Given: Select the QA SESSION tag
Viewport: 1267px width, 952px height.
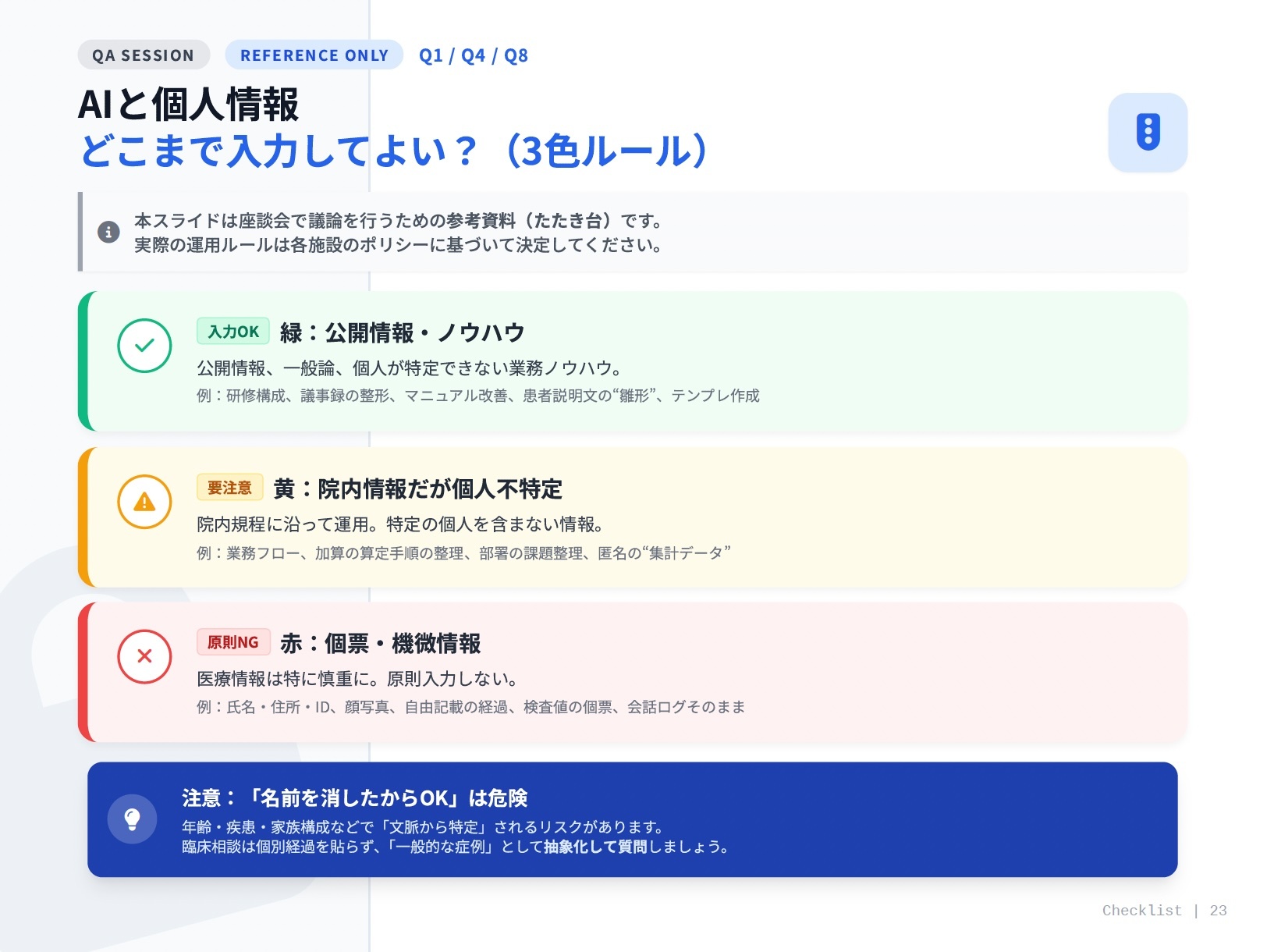Looking at the screenshot, I should tap(144, 55).
